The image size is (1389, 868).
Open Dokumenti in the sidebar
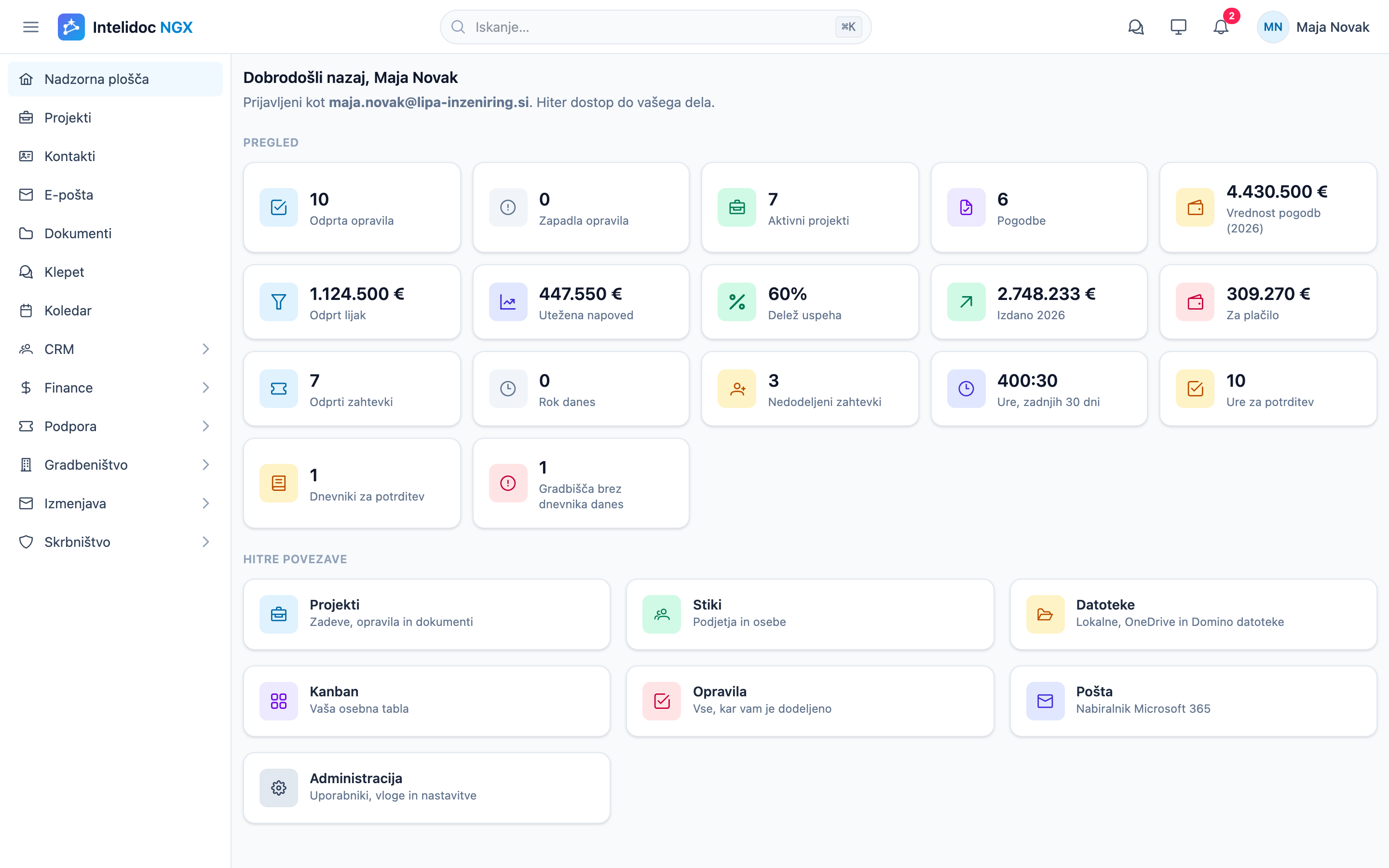coord(115,233)
